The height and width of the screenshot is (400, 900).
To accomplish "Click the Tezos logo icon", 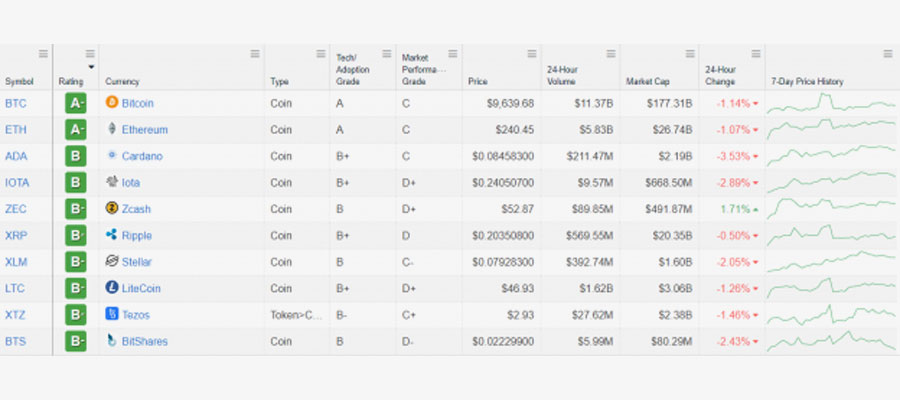I will coord(112,314).
